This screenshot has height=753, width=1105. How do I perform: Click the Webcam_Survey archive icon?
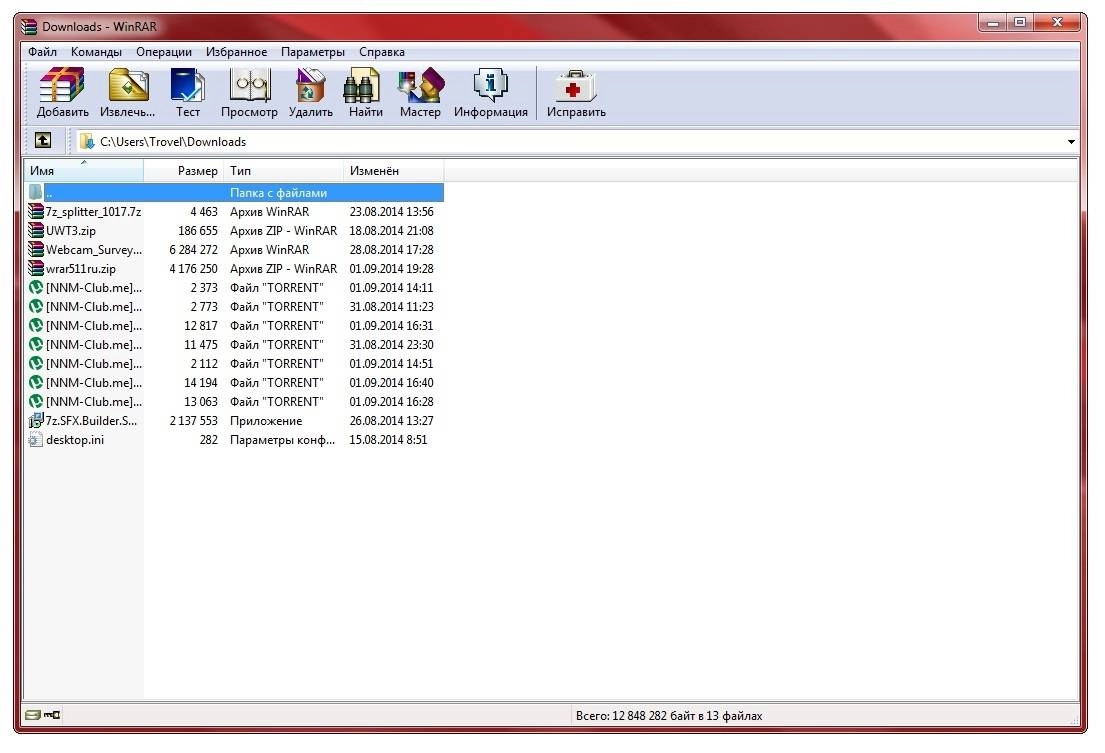click(x=35, y=249)
